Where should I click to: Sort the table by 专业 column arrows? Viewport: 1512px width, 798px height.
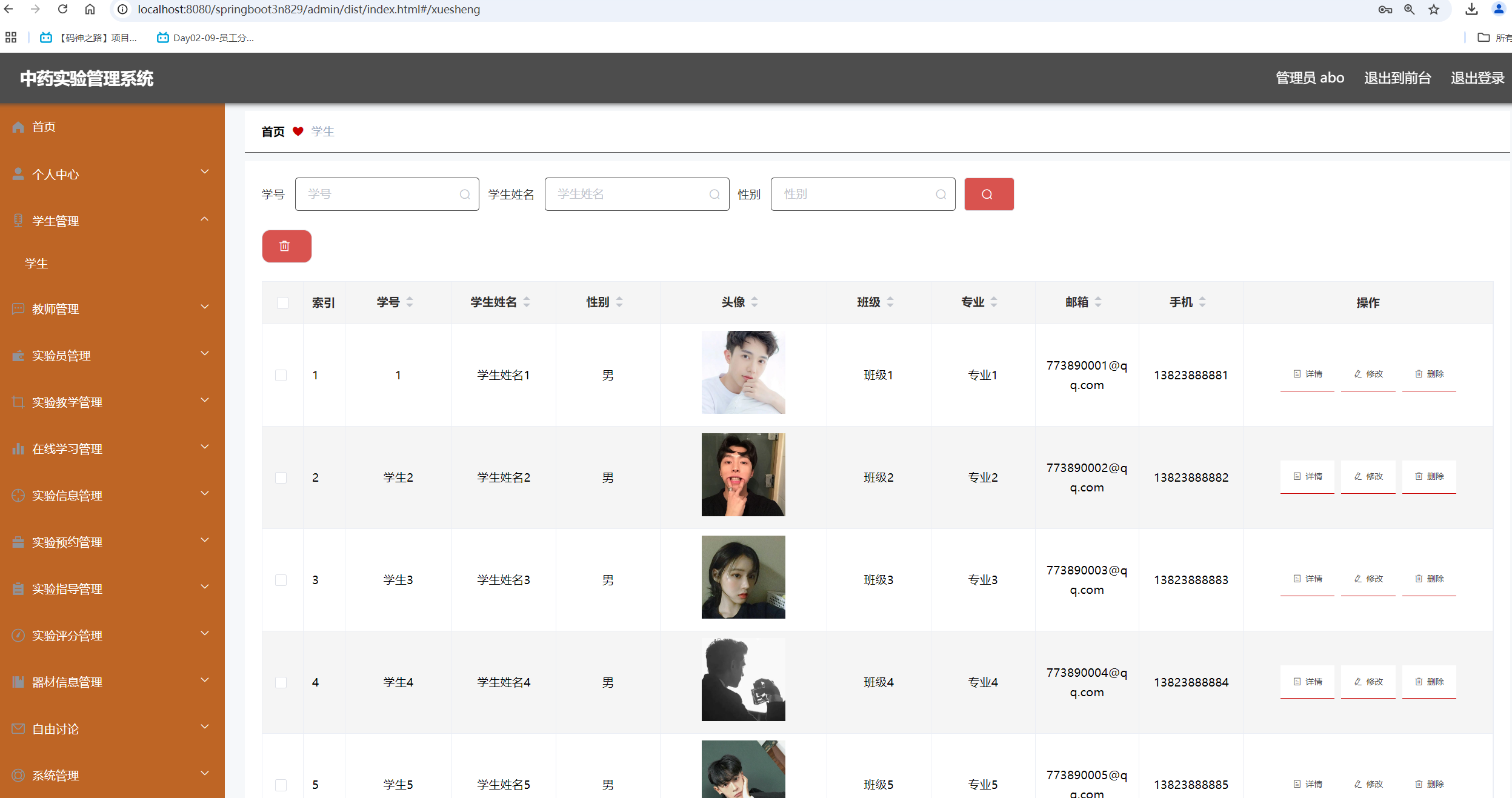(994, 302)
